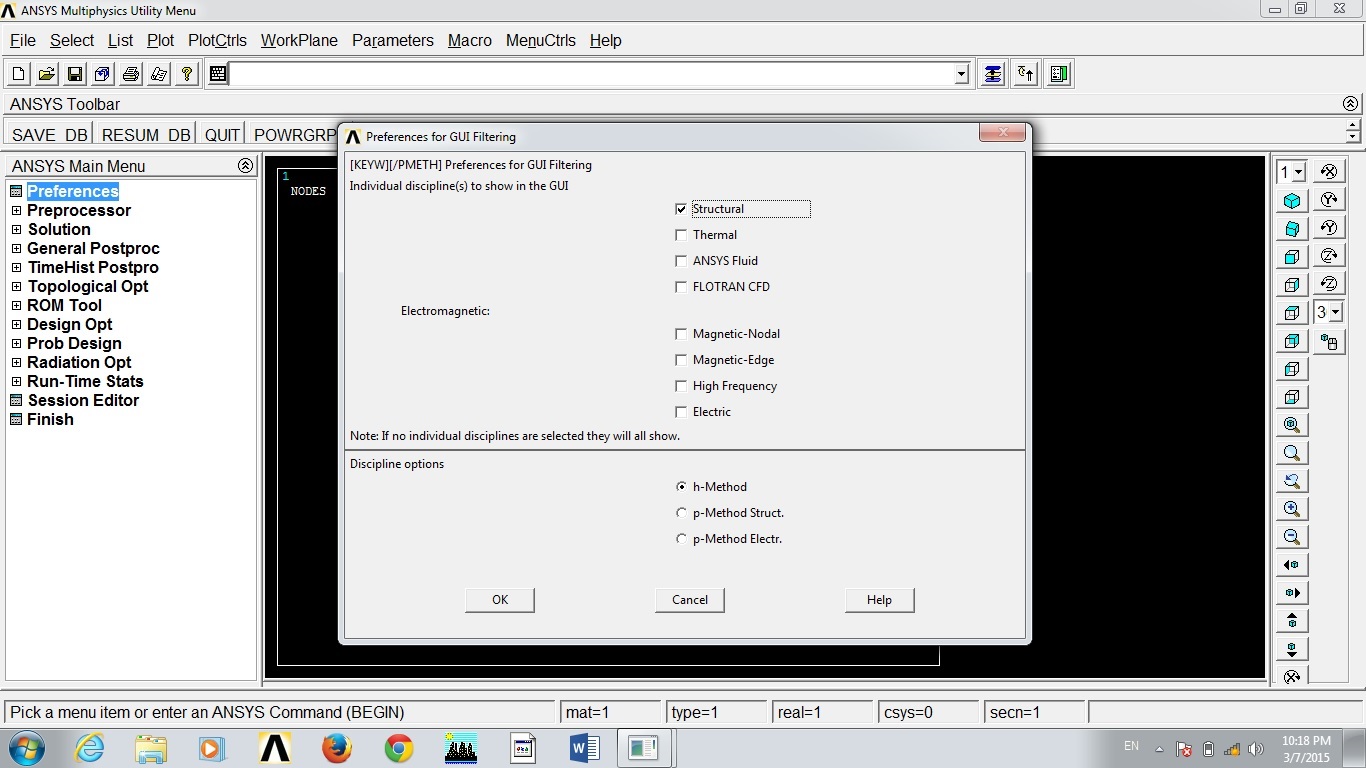Screen dimensions: 1366x768
Task: Select the Isometric View solid cube icon
Action: pos(1292,200)
